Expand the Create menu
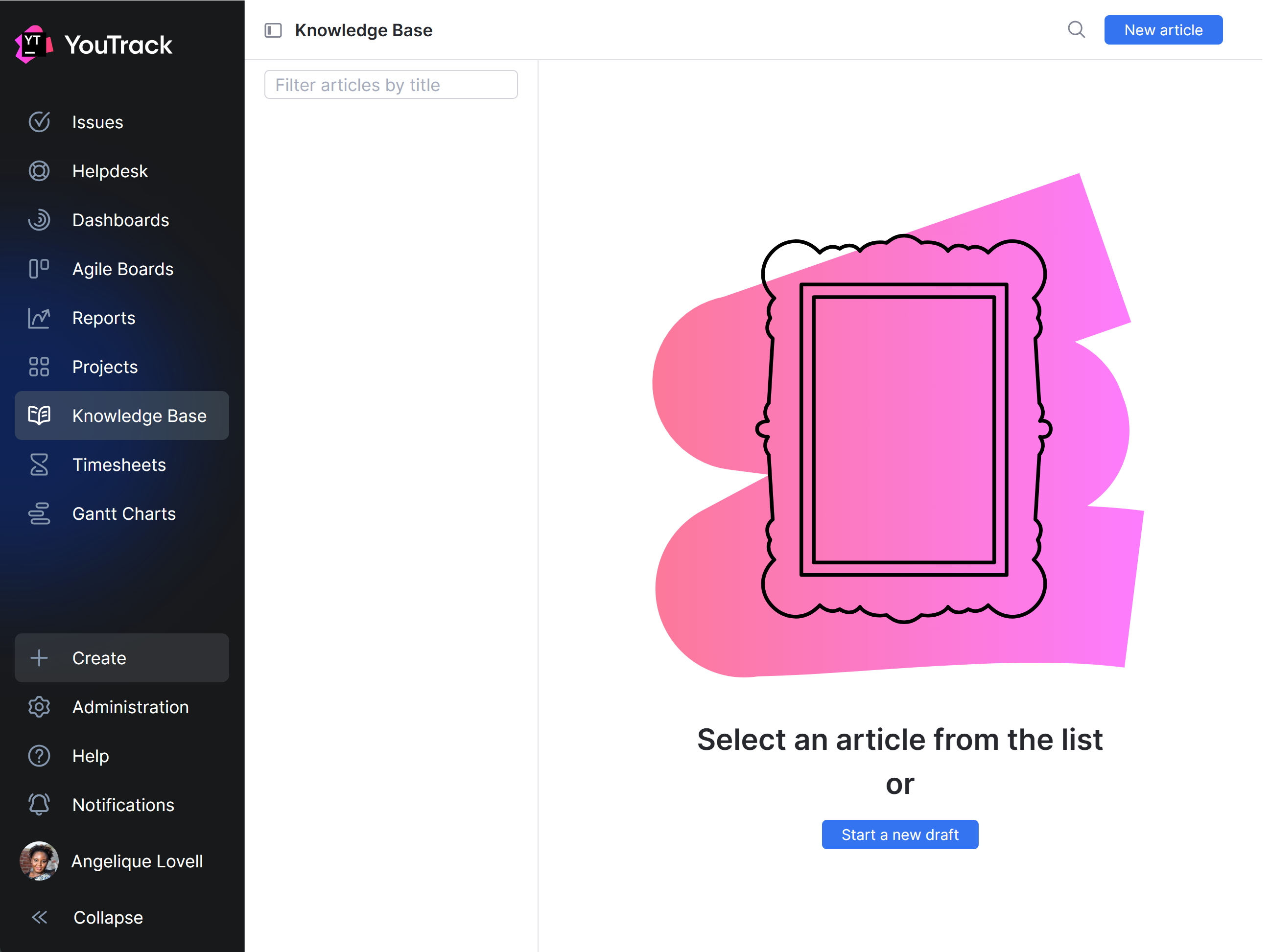1270x952 pixels. pos(122,658)
